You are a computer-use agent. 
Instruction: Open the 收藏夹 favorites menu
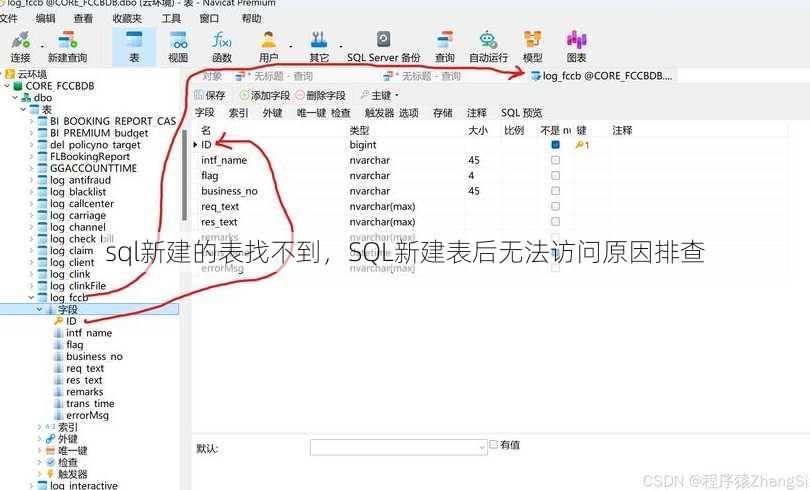127,19
